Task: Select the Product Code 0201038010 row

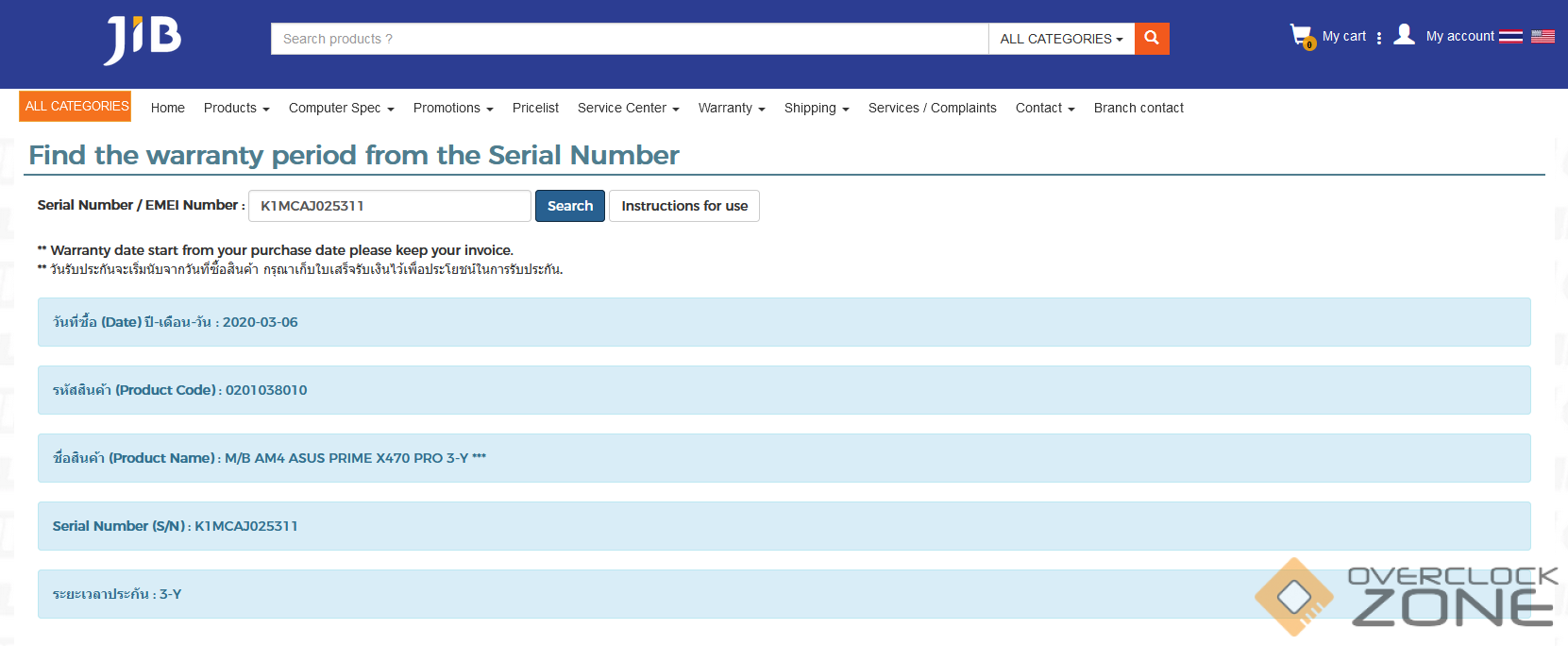Action: (x=784, y=390)
